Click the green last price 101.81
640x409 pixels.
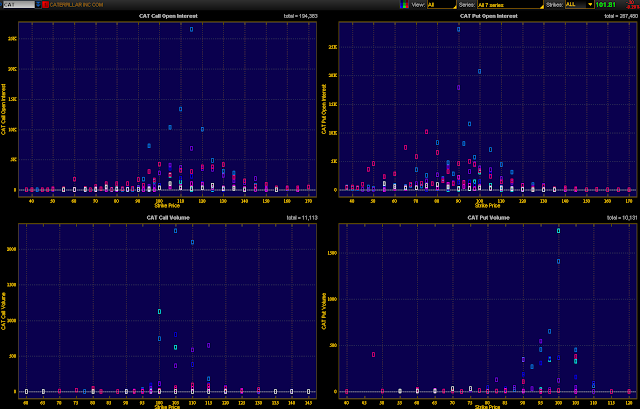point(605,5)
